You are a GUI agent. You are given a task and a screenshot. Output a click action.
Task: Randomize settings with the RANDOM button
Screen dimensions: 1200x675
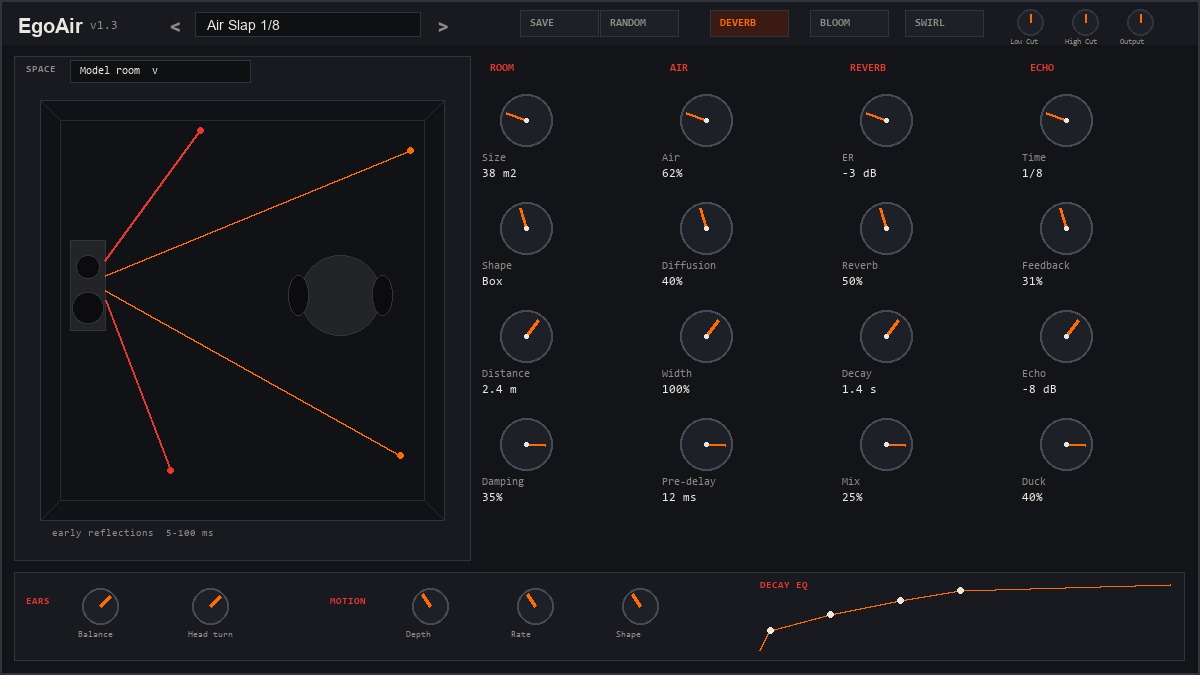click(639, 23)
